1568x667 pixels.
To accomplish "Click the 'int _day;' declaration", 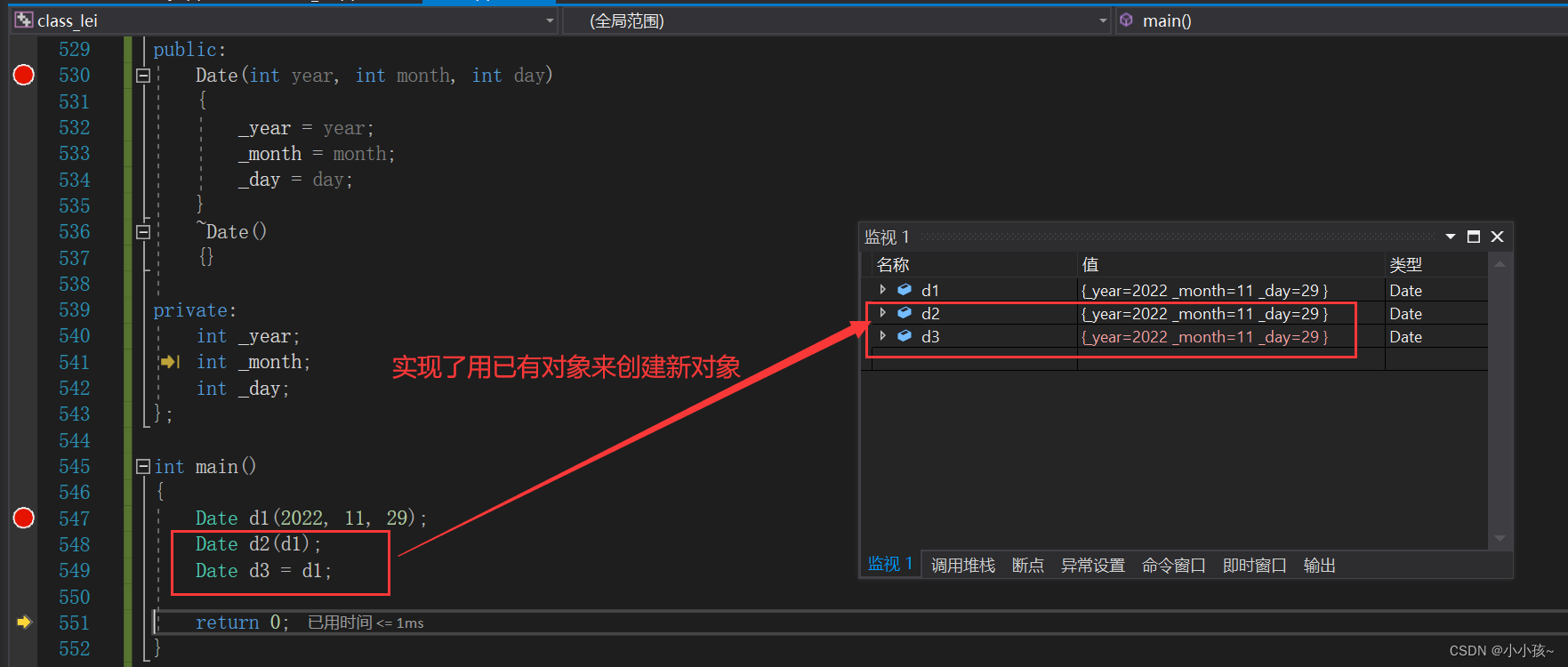I will coord(243,389).
